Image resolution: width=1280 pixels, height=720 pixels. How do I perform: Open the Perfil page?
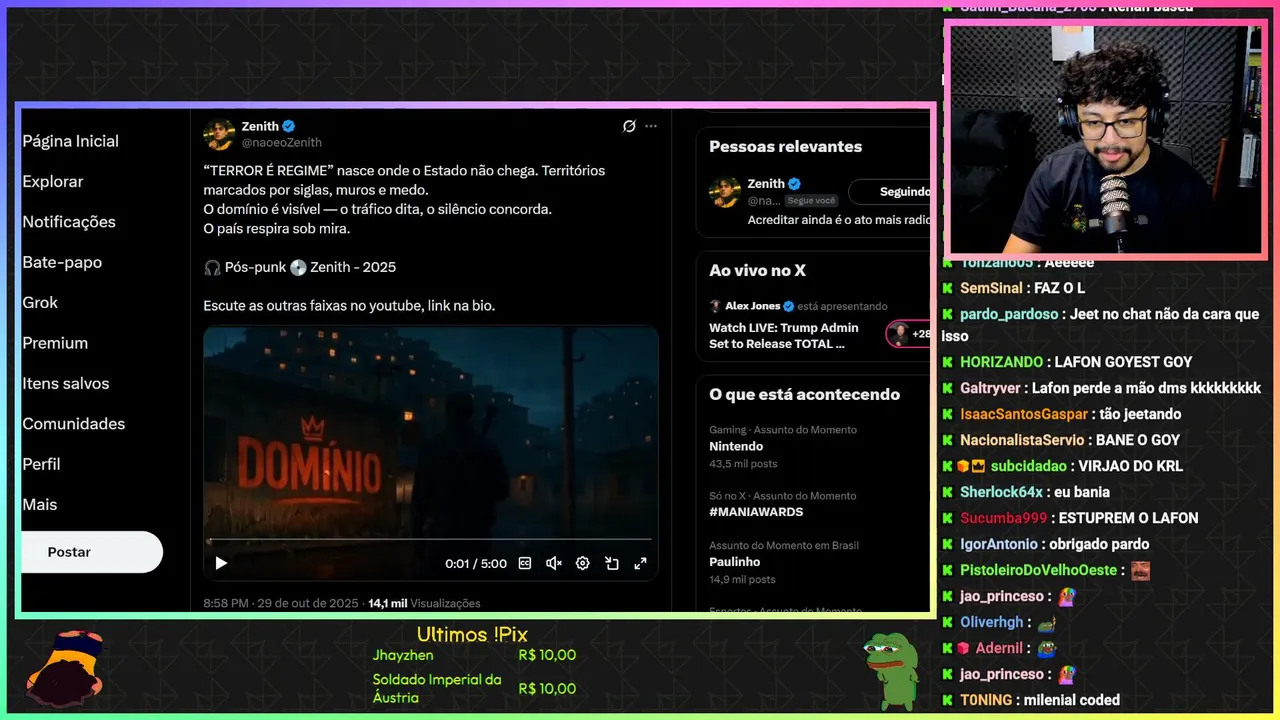coord(41,464)
